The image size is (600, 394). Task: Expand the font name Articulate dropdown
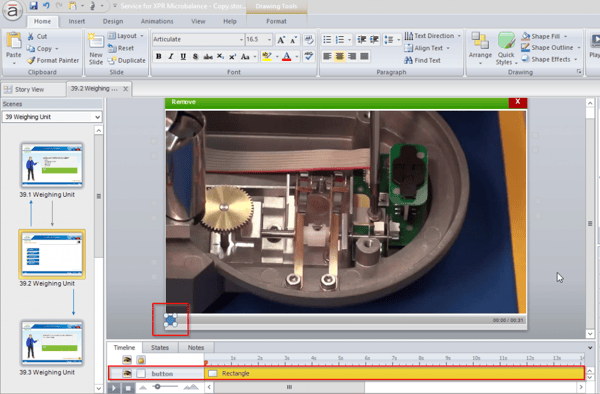click(x=241, y=39)
